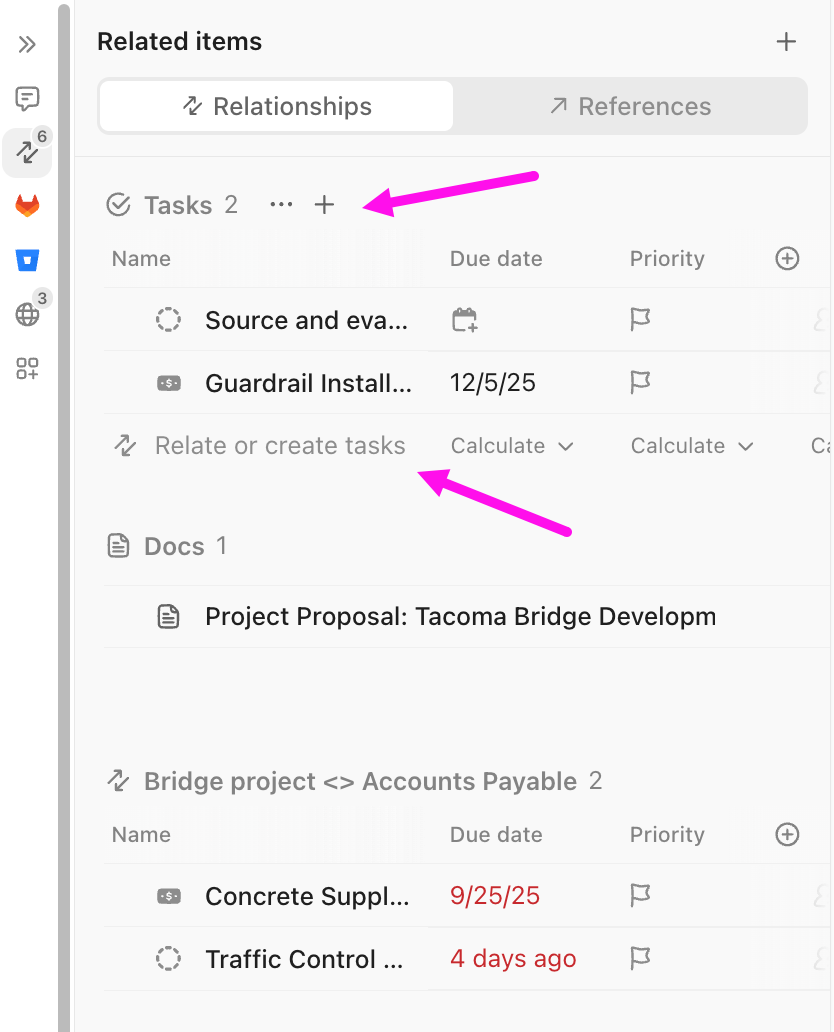The image size is (834, 1032).
Task: Click the apps grid icon at sidebar bottom
Action: [27, 369]
